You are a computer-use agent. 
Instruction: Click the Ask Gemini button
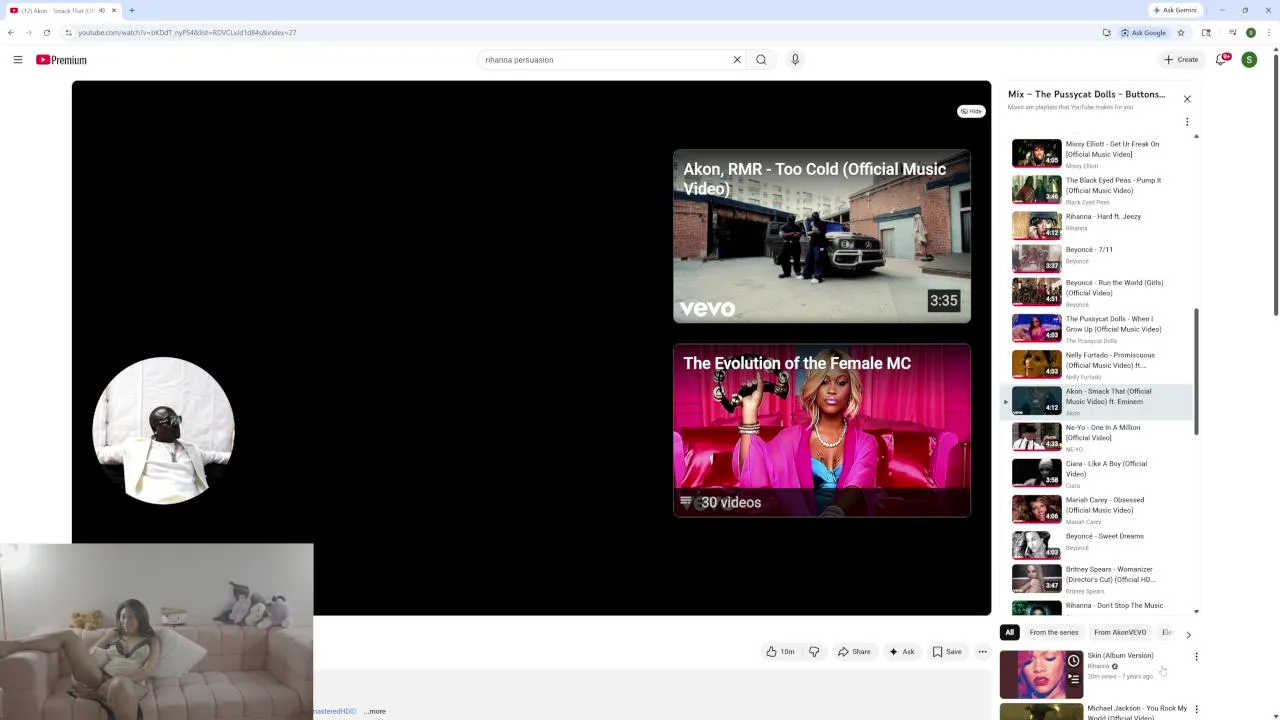click(x=1174, y=10)
